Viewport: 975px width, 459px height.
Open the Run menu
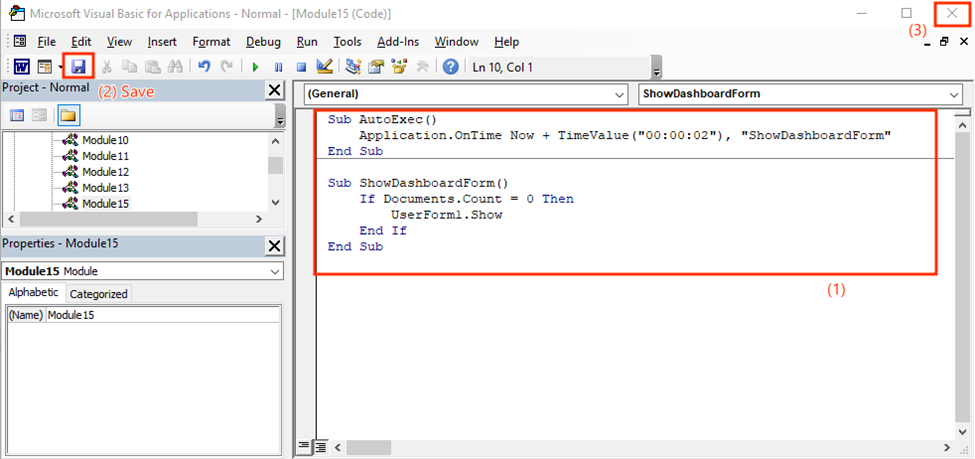tap(307, 42)
